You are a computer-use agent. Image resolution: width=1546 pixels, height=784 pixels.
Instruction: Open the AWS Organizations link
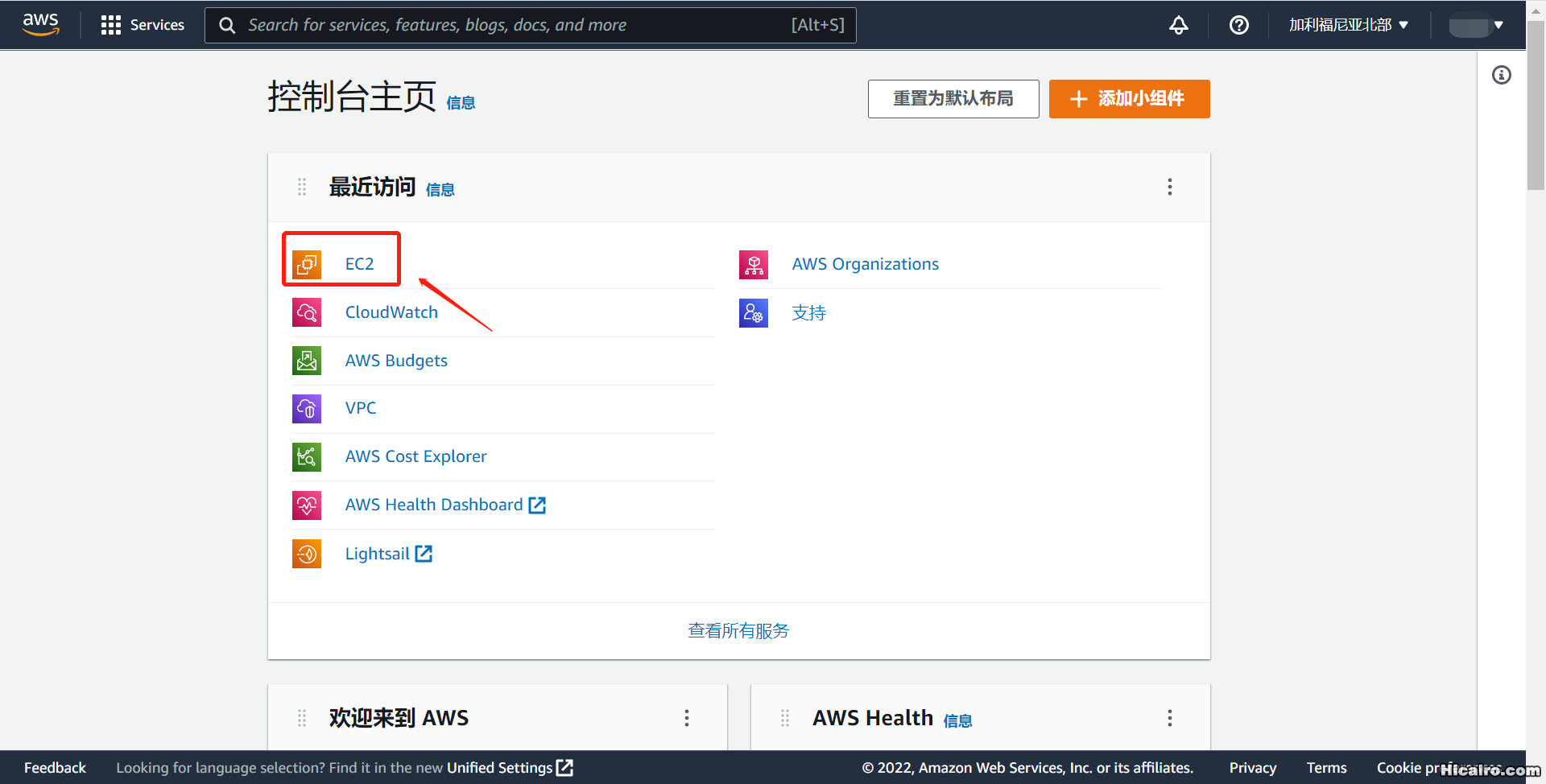(x=866, y=264)
